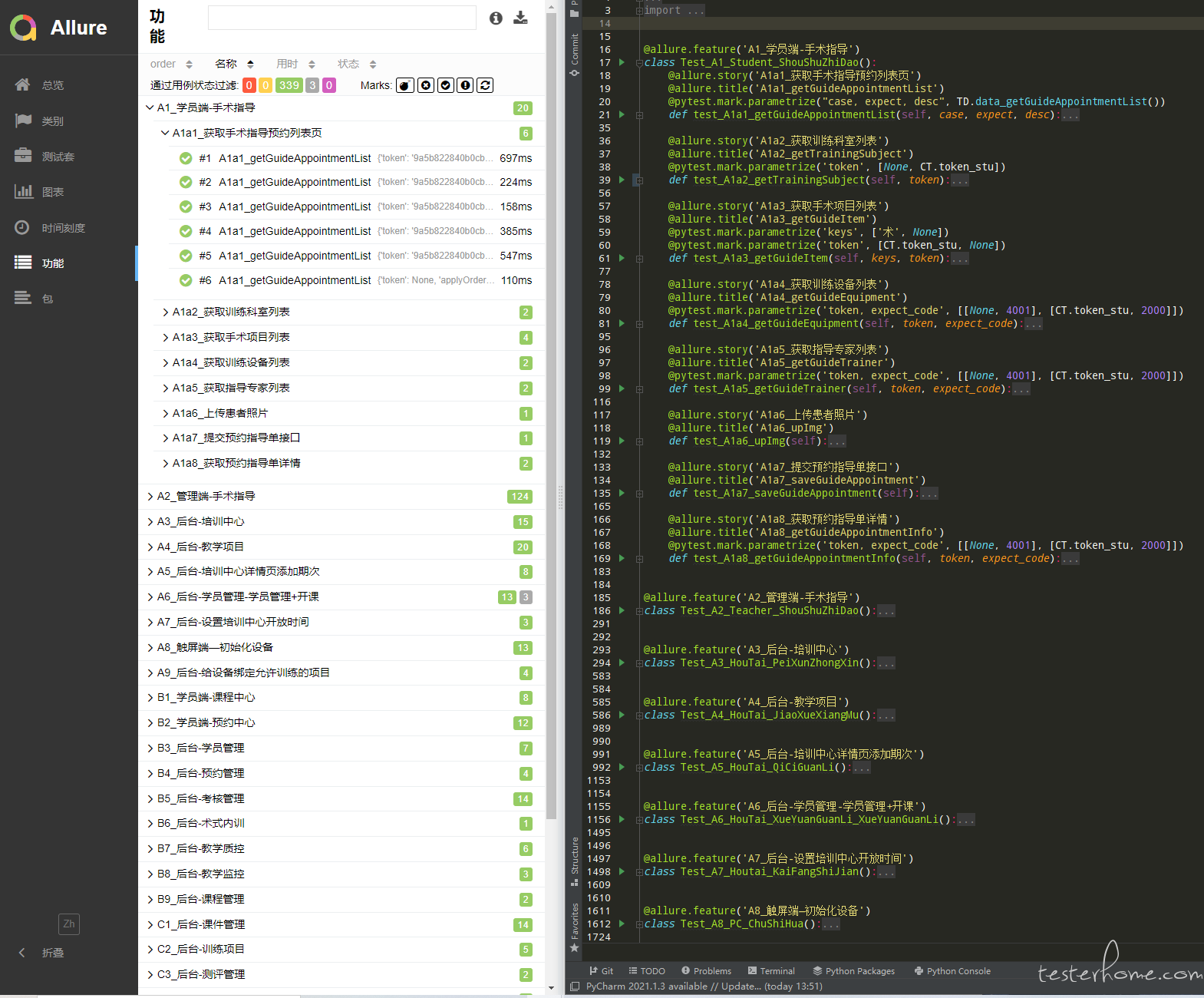The height and width of the screenshot is (998, 1204).
Task: Toggle the new-broken exclamation mark filter
Action: (465, 85)
